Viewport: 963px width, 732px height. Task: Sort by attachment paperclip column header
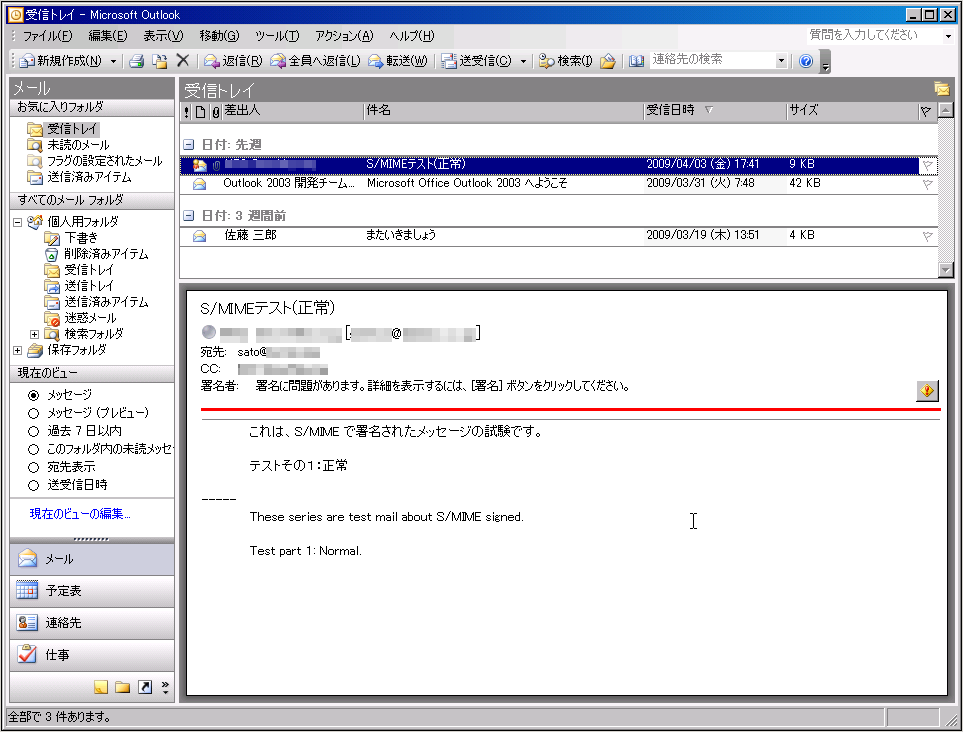[x=216, y=112]
